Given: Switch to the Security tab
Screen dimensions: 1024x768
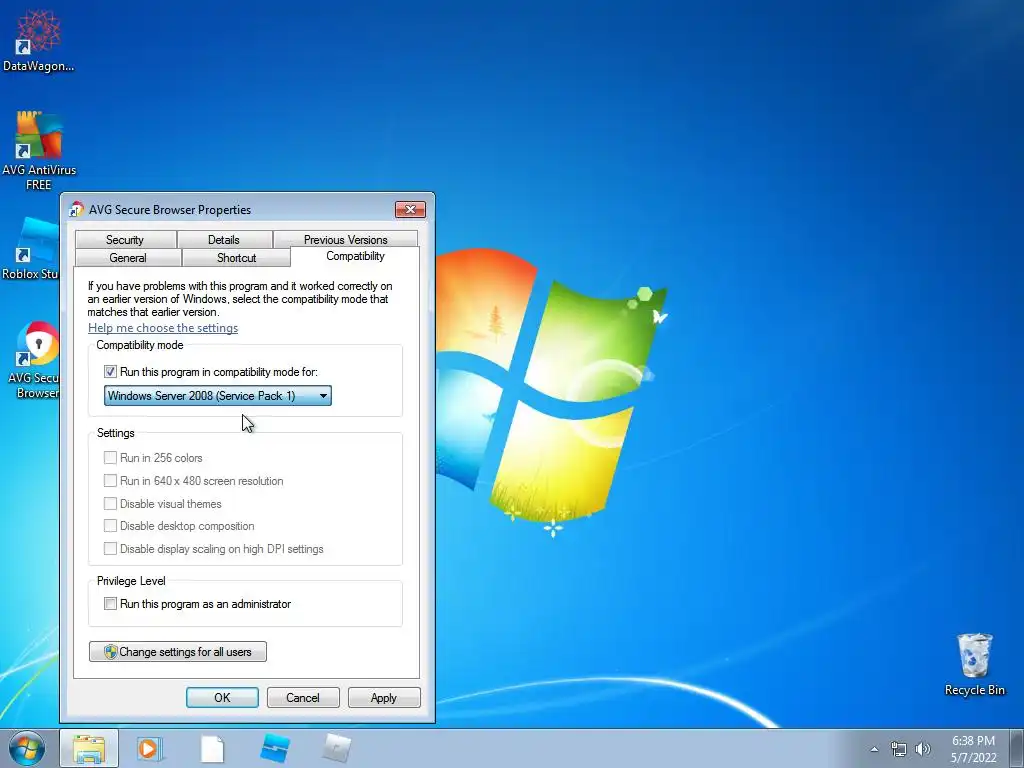Looking at the screenshot, I should coord(125,240).
